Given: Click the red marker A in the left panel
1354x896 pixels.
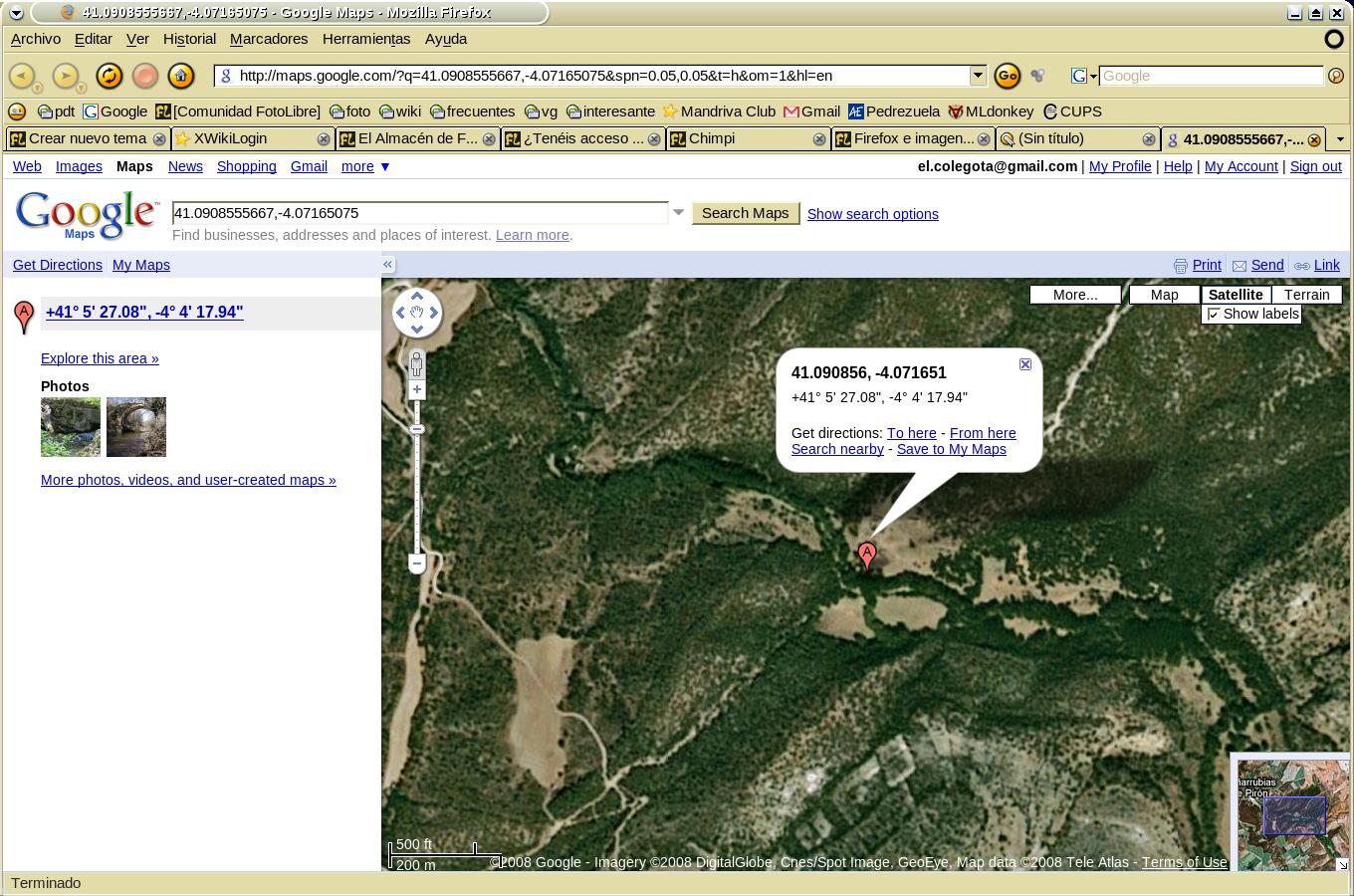Looking at the screenshot, I should [24, 318].
